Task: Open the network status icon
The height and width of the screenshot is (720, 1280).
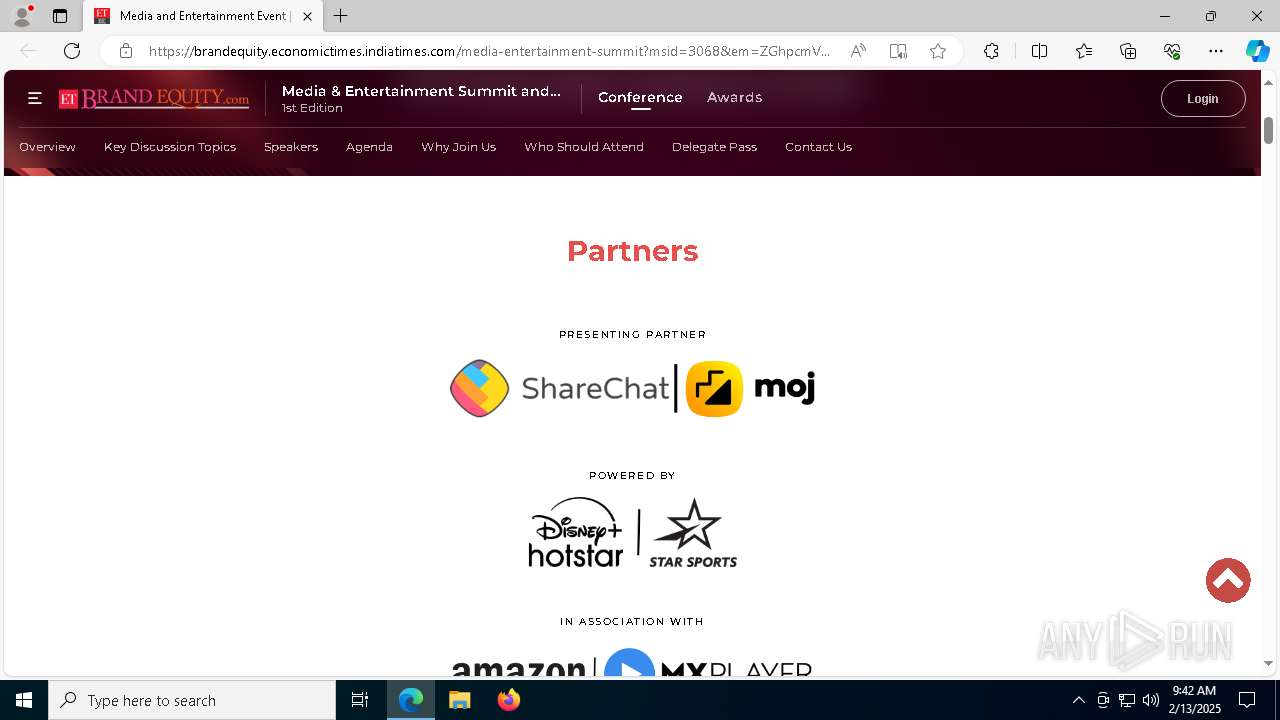Action: [x=1126, y=700]
